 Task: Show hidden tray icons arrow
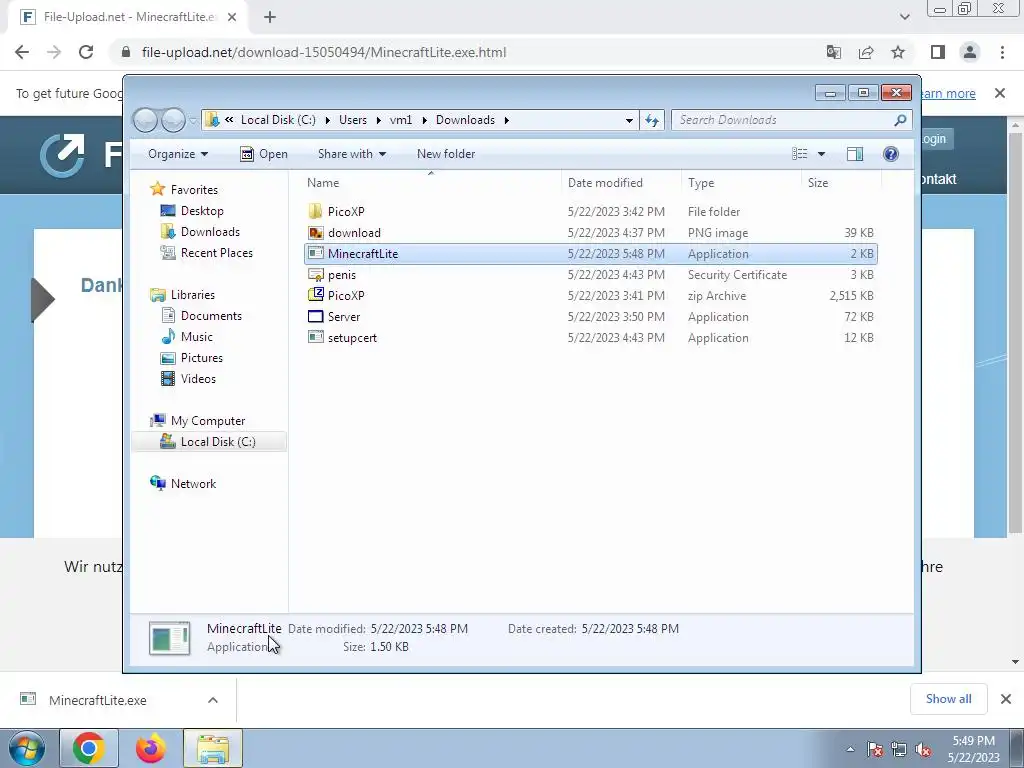pos(850,749)
